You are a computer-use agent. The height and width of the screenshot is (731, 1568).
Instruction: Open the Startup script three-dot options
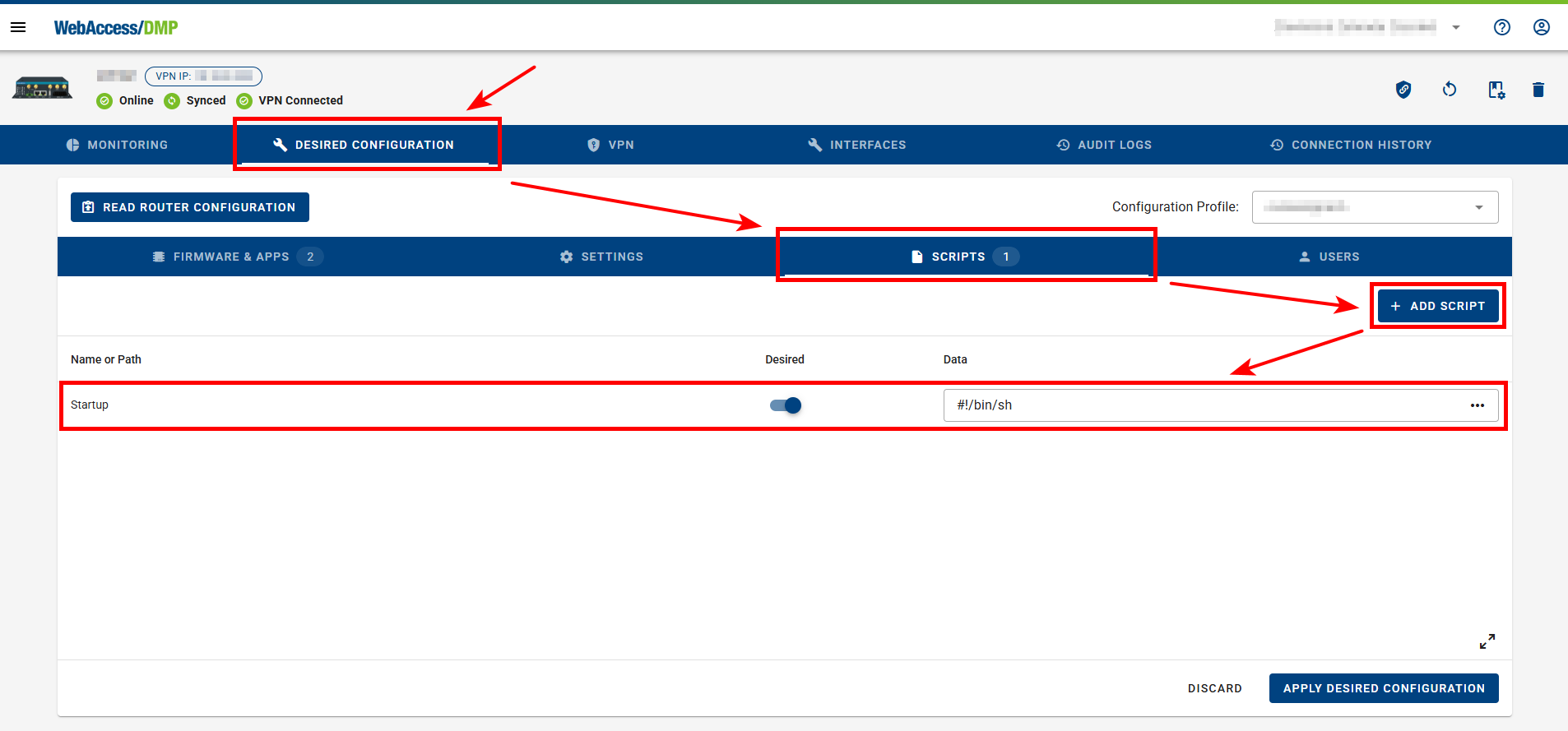pyautogui.click(x=1477, y=405)
